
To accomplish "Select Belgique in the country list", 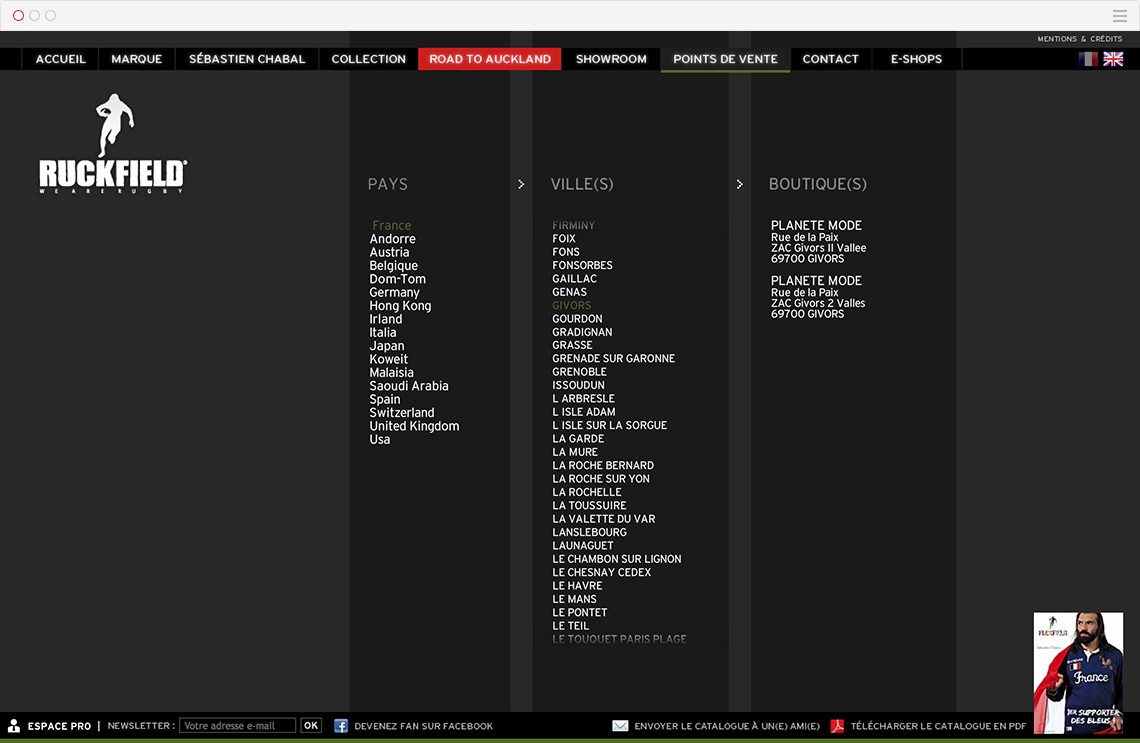I will 393,266.
